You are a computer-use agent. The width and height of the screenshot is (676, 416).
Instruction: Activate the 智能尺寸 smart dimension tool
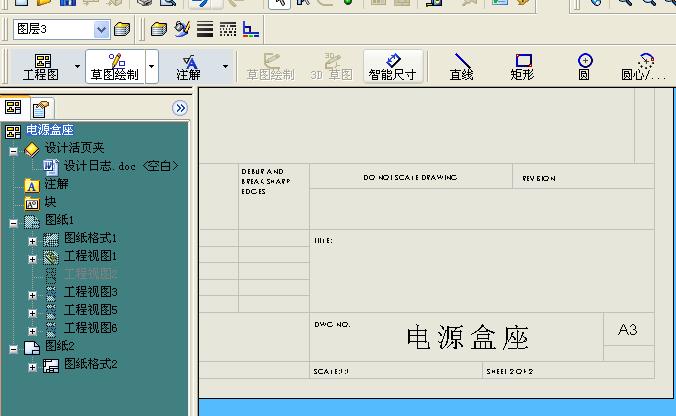coord(392,67)
